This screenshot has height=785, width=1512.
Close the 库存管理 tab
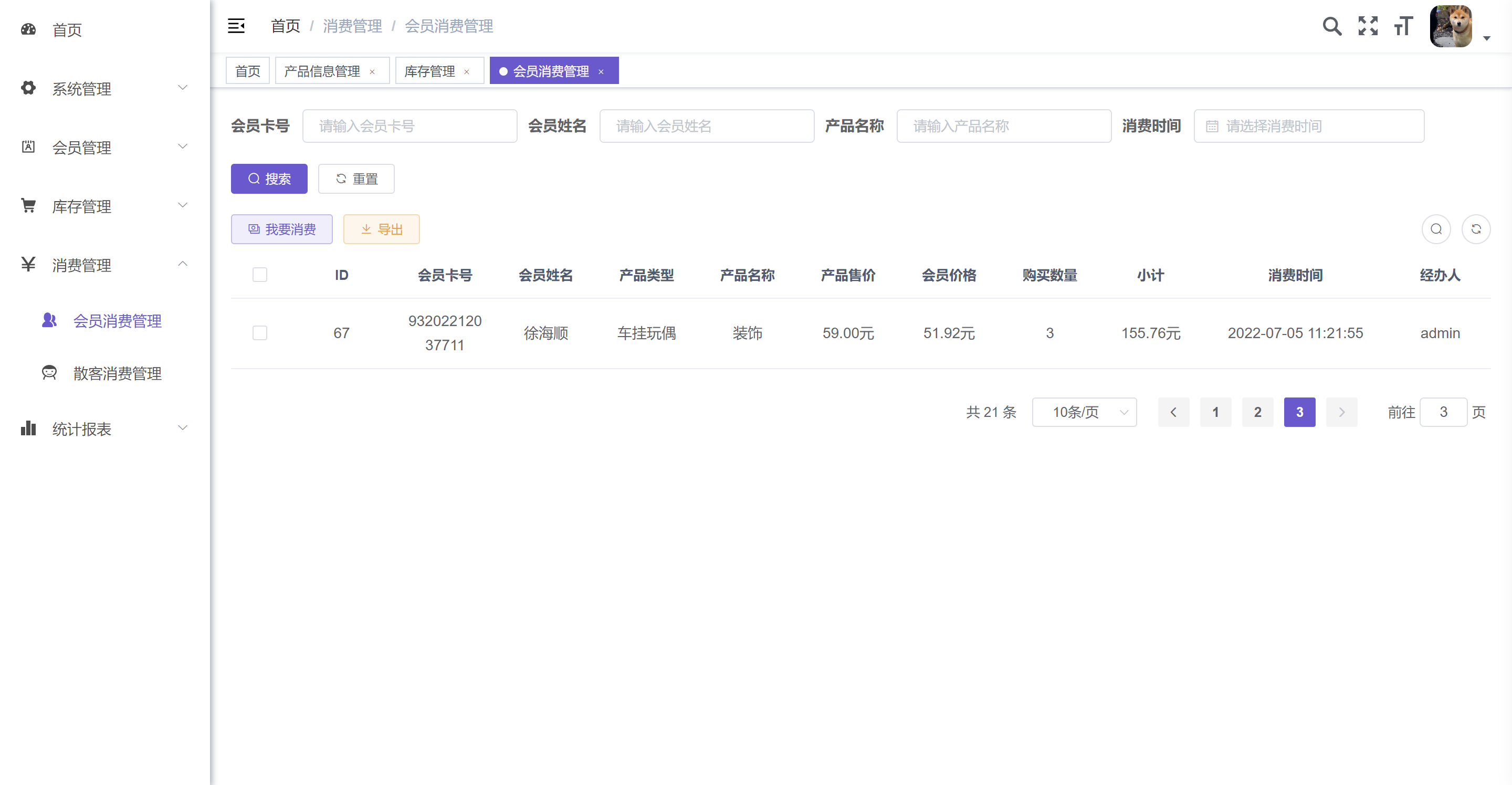tap(467, 71)
